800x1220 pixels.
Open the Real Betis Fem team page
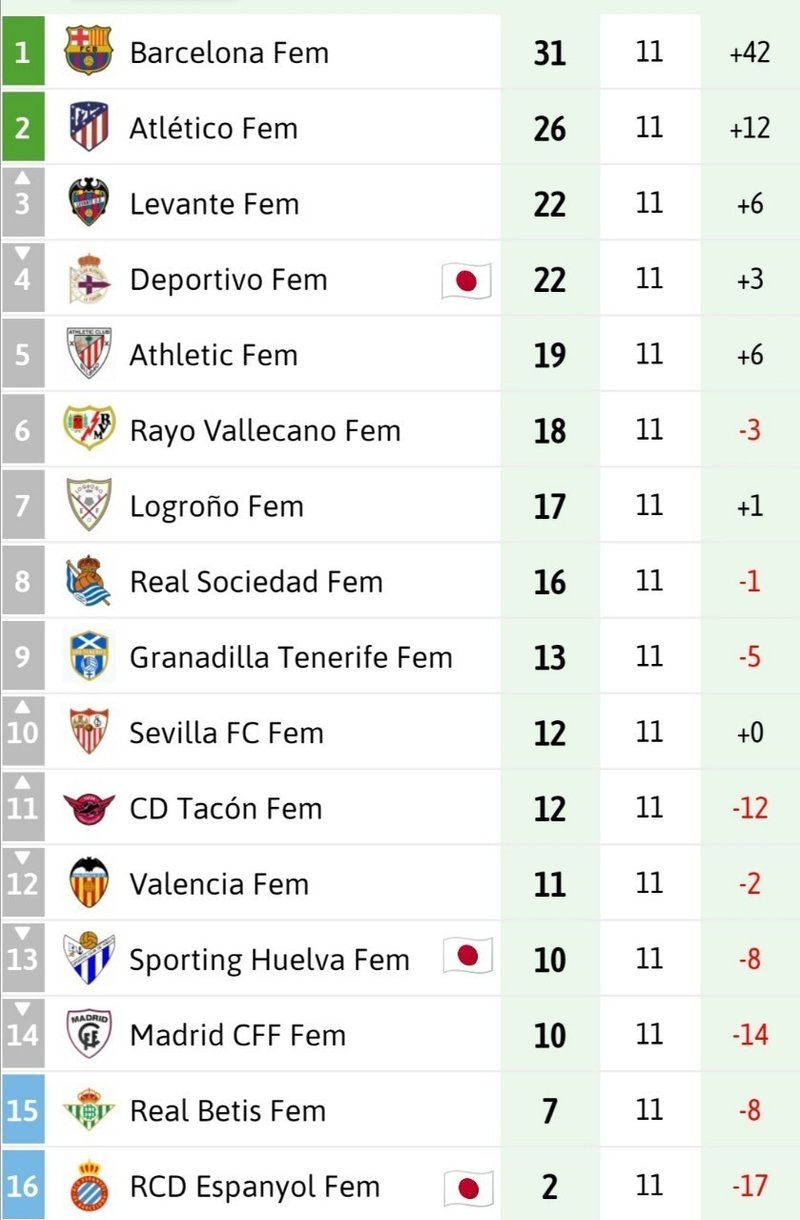click(x=228, y=1111)
